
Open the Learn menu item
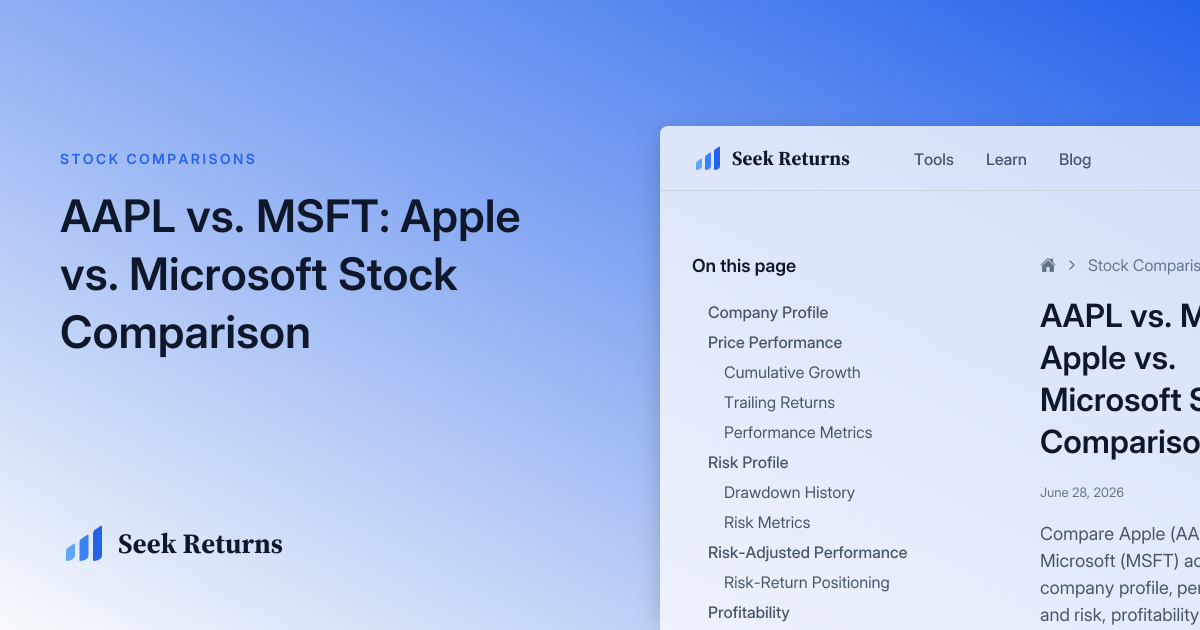[1006, 159]
